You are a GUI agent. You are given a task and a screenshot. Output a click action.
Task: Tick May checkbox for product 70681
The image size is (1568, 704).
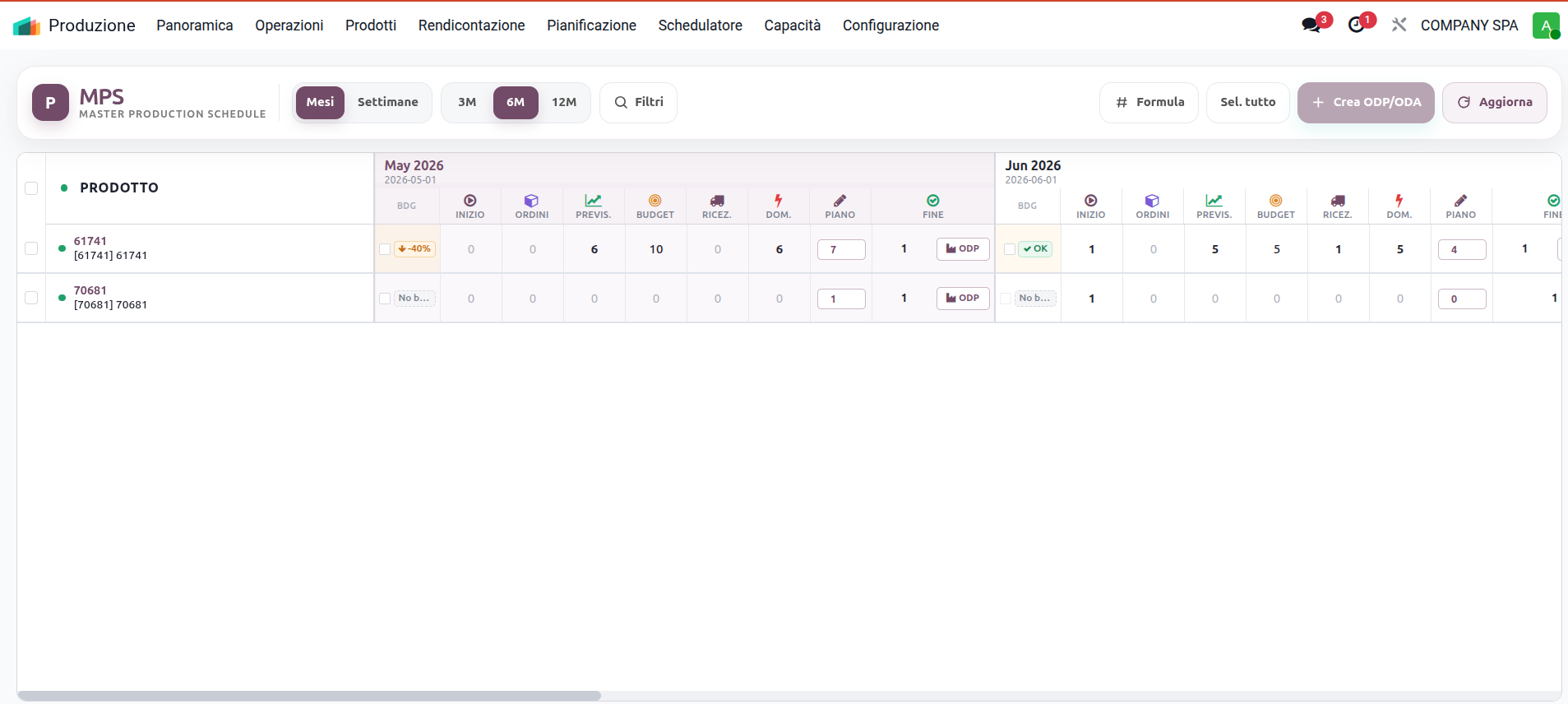click(385, 299)
